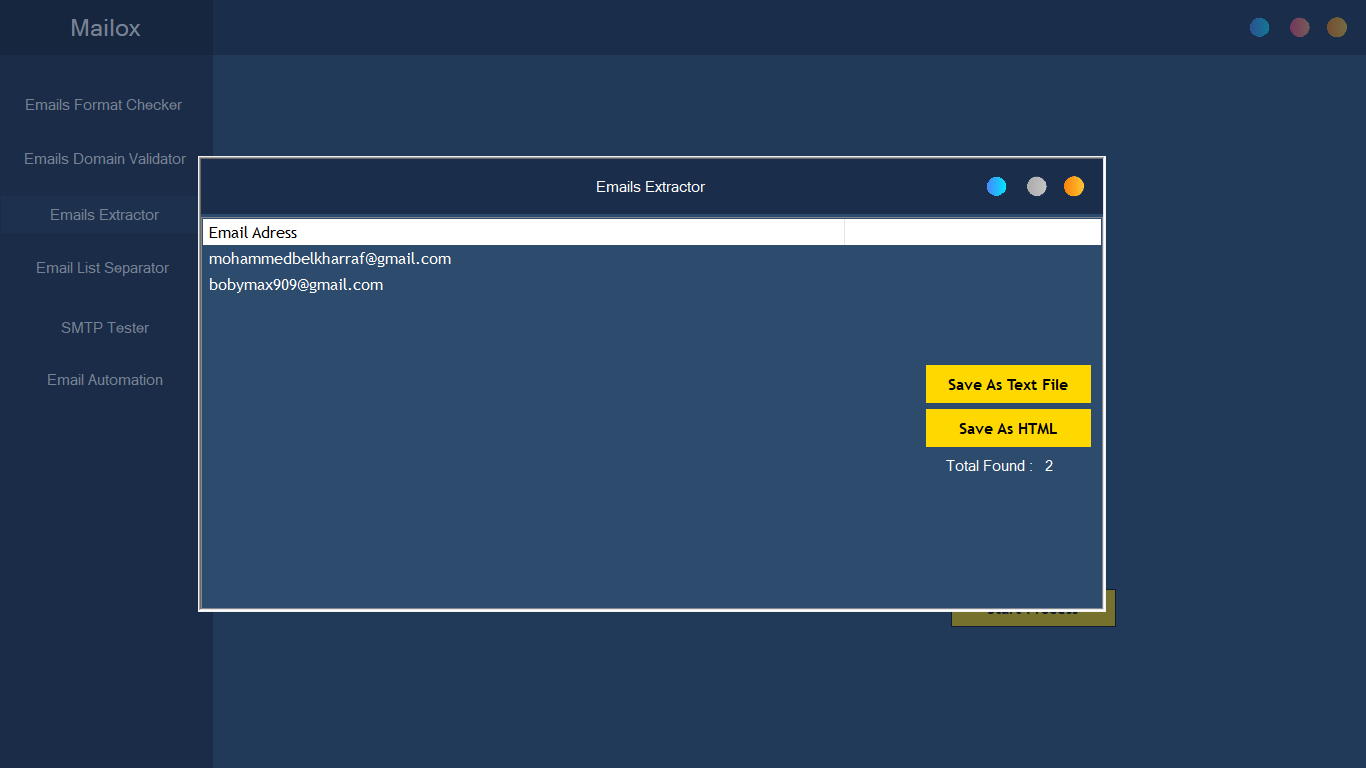The width and height of the screenshot is (1366, 768).
Task: Open Emails Domain Validator
Action: tap(104, 158)
